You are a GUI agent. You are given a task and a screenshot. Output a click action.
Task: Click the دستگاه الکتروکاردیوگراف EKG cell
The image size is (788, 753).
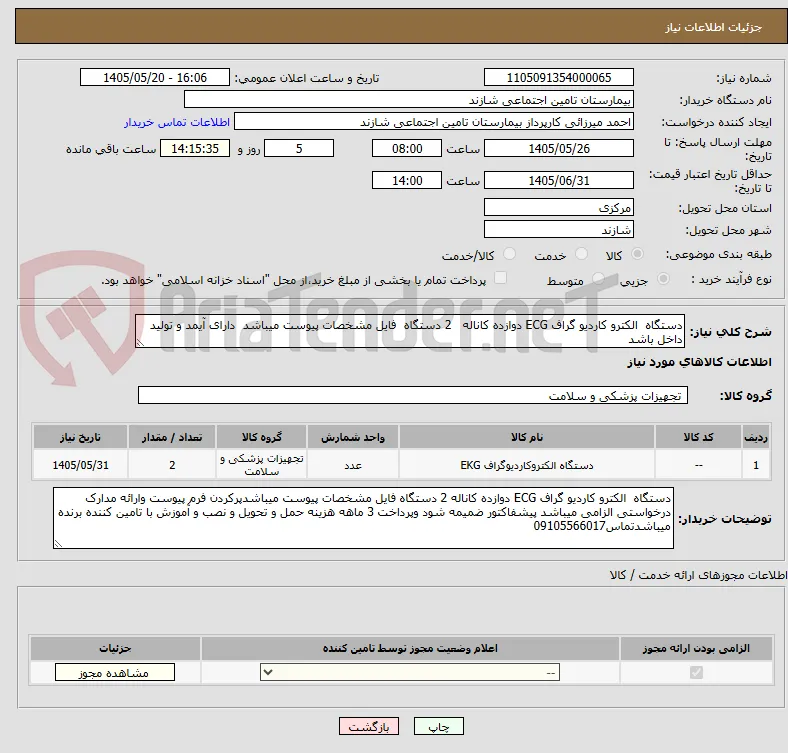click(x=527, y=465)
